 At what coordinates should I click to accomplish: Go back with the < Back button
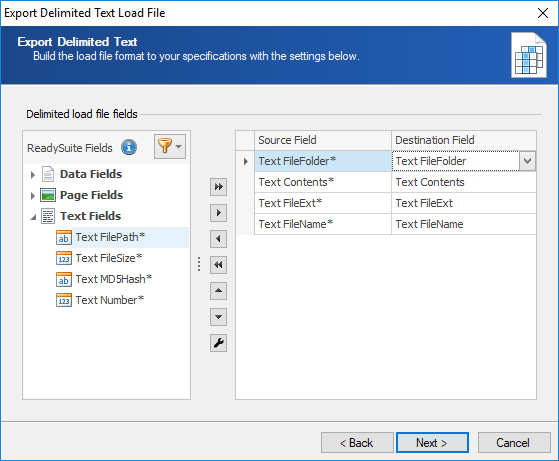(x=357, y=443)
